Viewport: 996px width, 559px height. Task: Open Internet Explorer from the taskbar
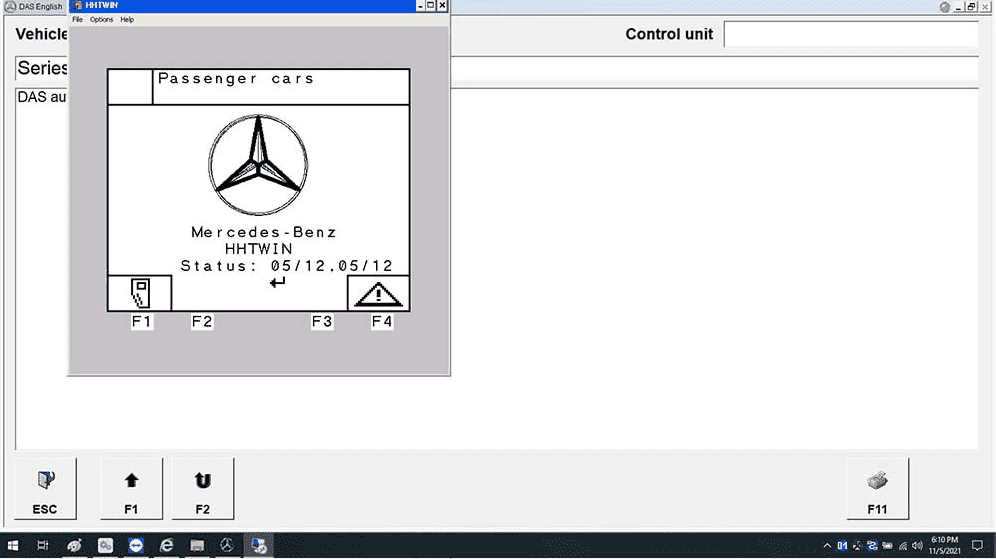166,546
